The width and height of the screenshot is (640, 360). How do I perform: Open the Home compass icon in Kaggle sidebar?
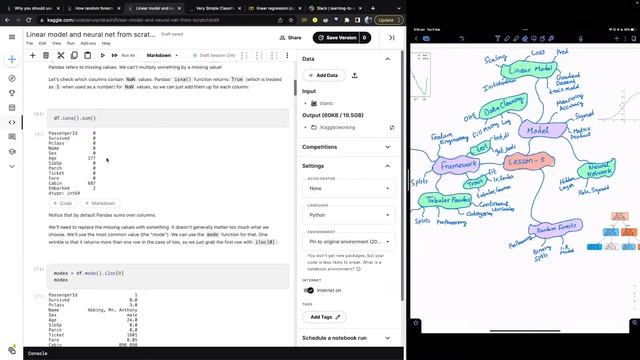coord(12,78)
